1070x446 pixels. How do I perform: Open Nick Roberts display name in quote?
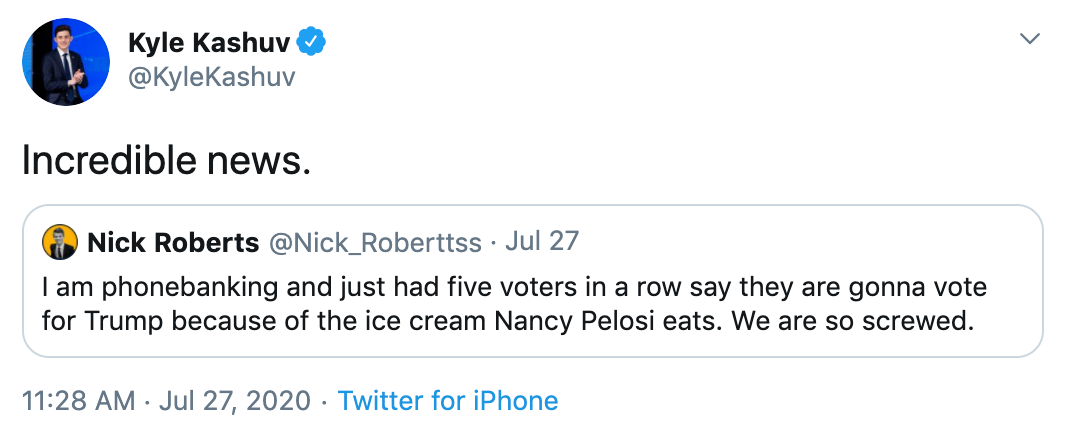[173, 242]
